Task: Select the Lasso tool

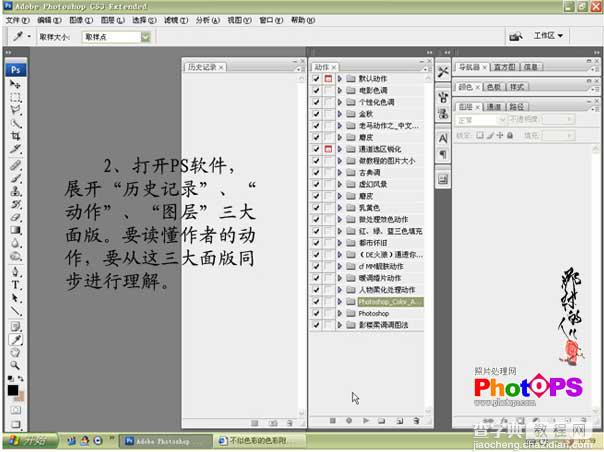Action: [x=15, y=110]
